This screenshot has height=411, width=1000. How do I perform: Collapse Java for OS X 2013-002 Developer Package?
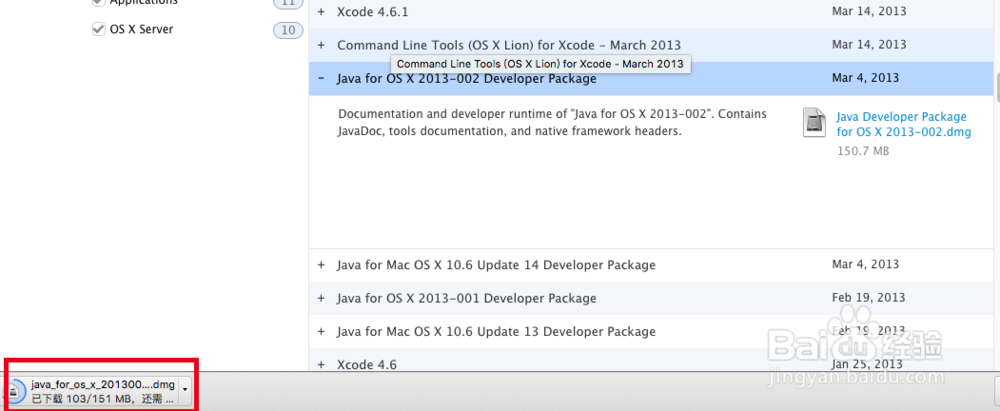coord(321,78)
